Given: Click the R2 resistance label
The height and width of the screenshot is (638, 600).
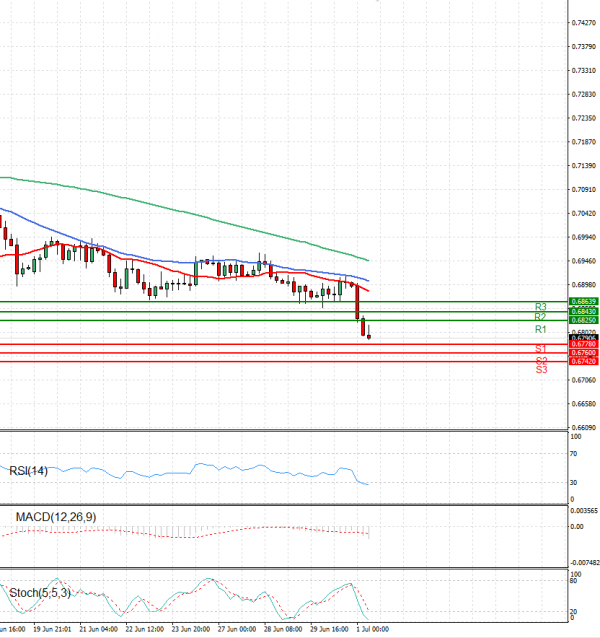Looking at the screenshot, I should point(540,317).
